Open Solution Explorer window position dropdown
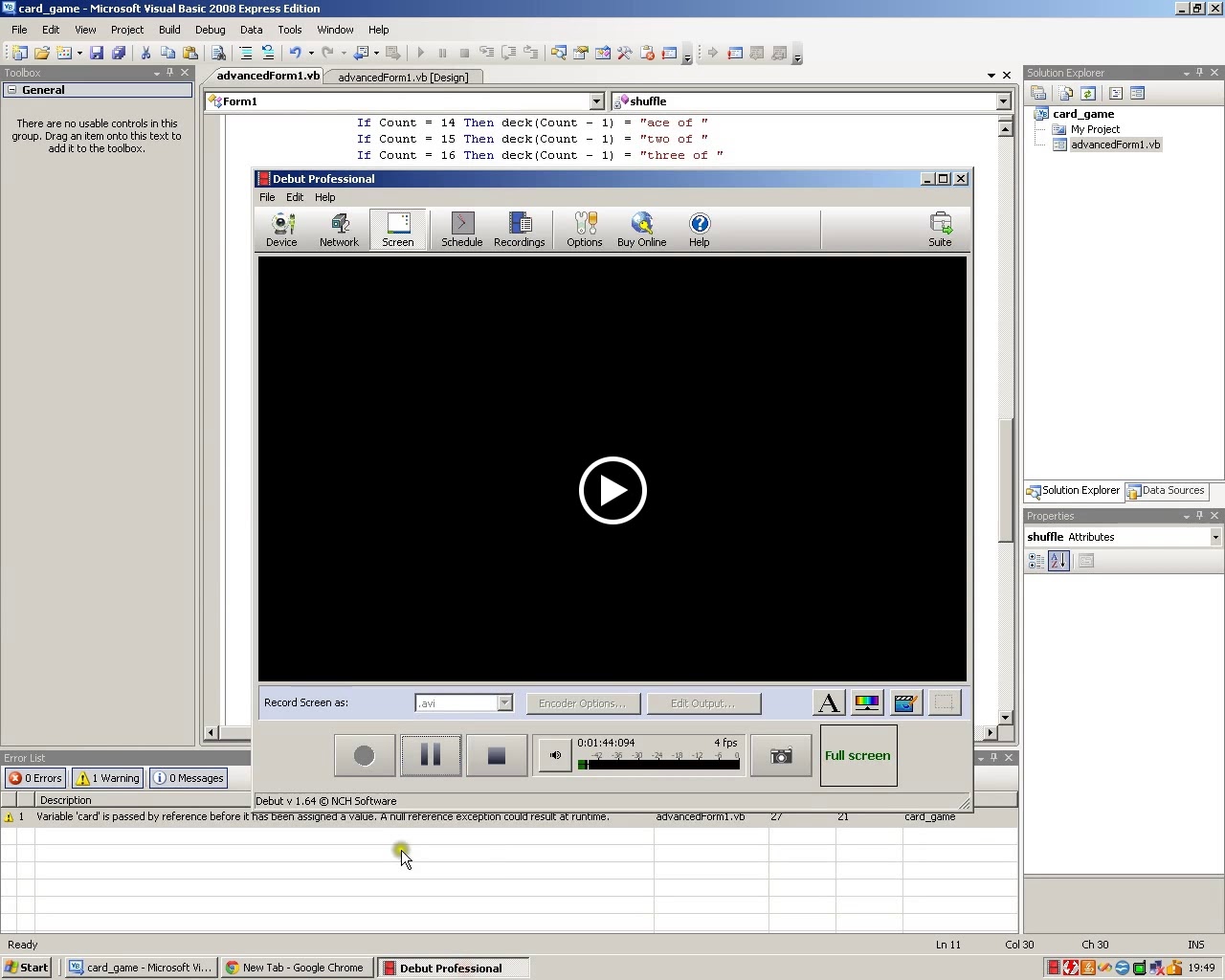Screen dimensions: 1225x980 point(1187,73)
